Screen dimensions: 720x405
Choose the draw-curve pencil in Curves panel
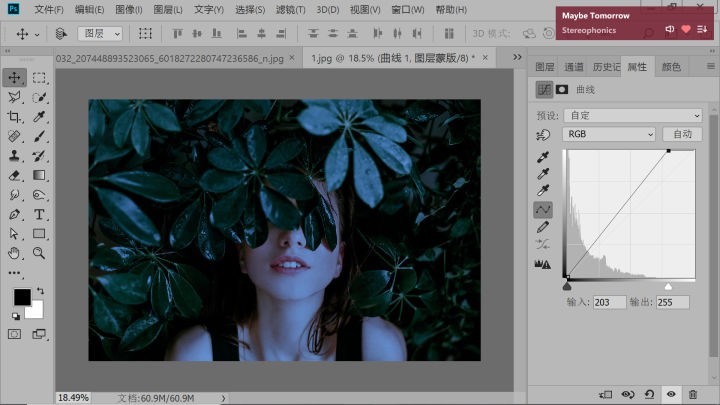click(543, 228)
